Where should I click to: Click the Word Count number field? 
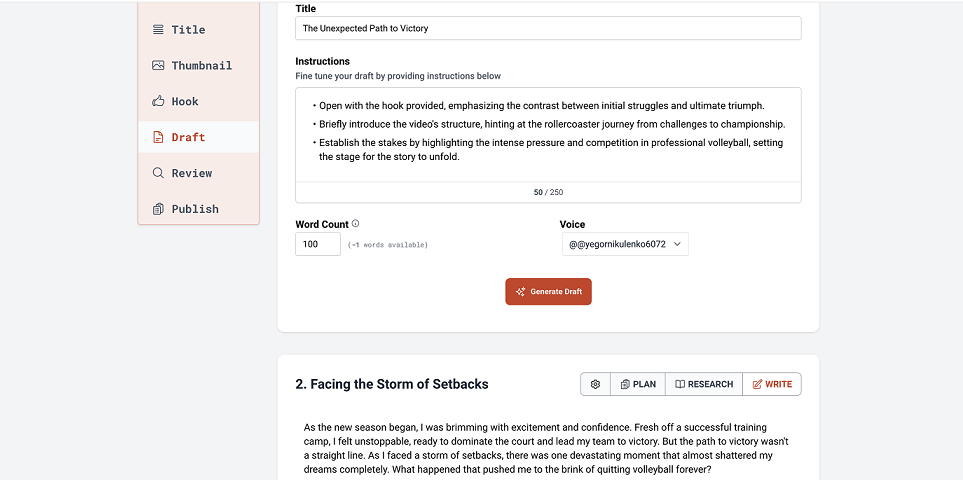318,245
